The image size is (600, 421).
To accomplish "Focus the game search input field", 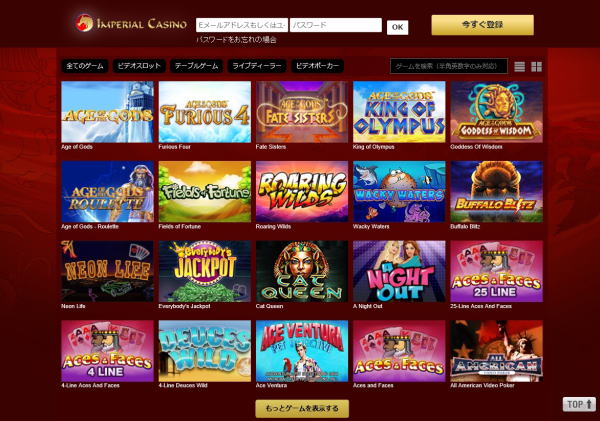I will pyautogui.click(x=449, y=66).
